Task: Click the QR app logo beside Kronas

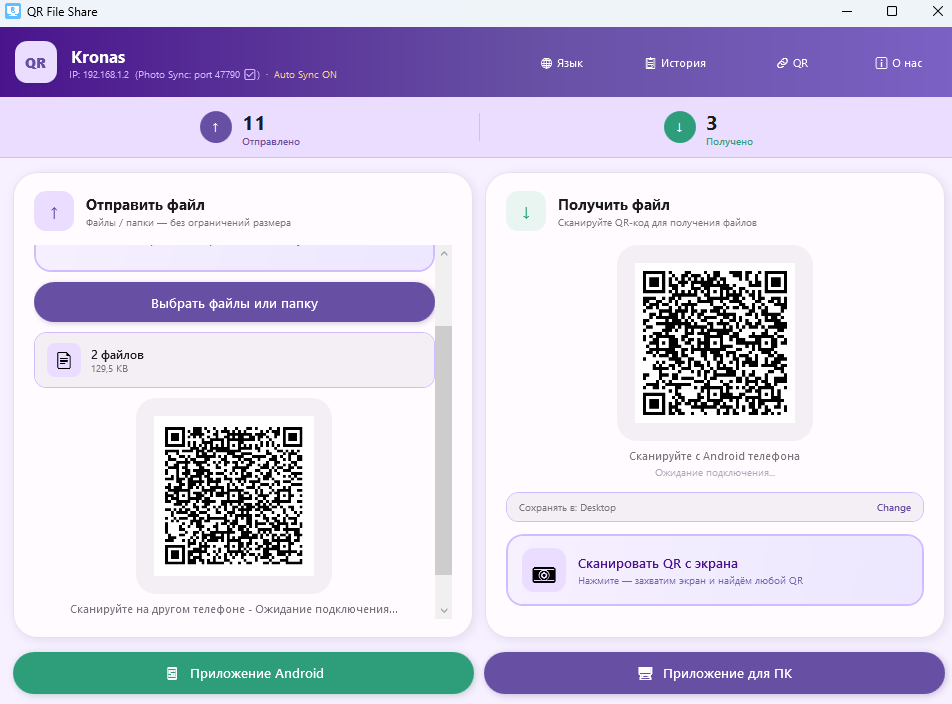Action: click(35, 62)
